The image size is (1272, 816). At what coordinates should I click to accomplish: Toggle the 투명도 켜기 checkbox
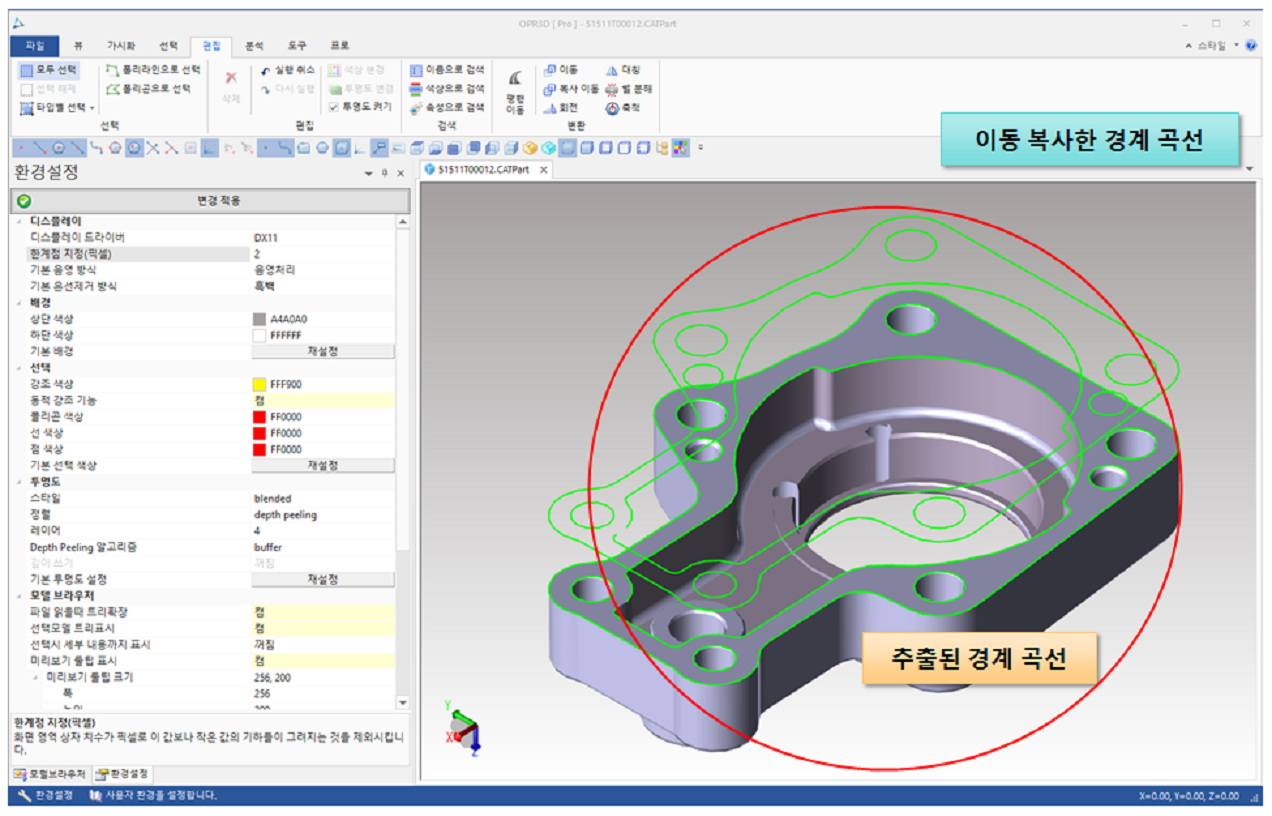tap(334, 106)
